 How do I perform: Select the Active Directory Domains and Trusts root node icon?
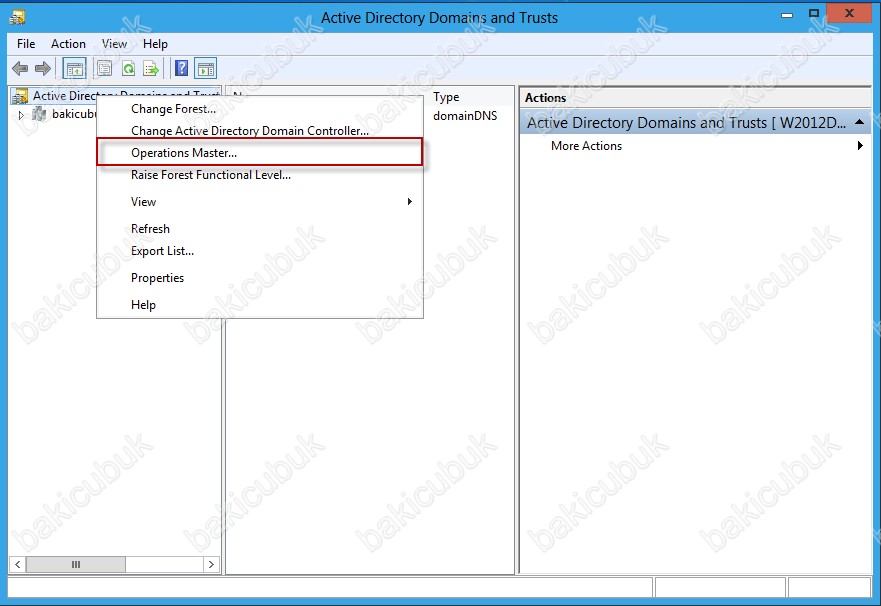(20, 97)
